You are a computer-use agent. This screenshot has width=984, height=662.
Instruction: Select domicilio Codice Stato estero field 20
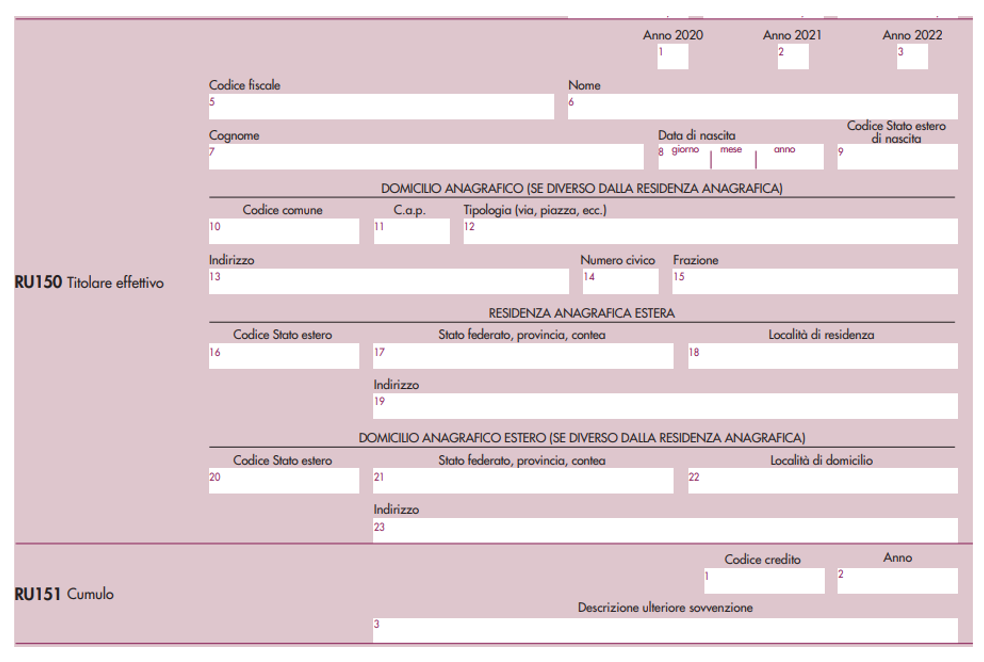[284, 481]
